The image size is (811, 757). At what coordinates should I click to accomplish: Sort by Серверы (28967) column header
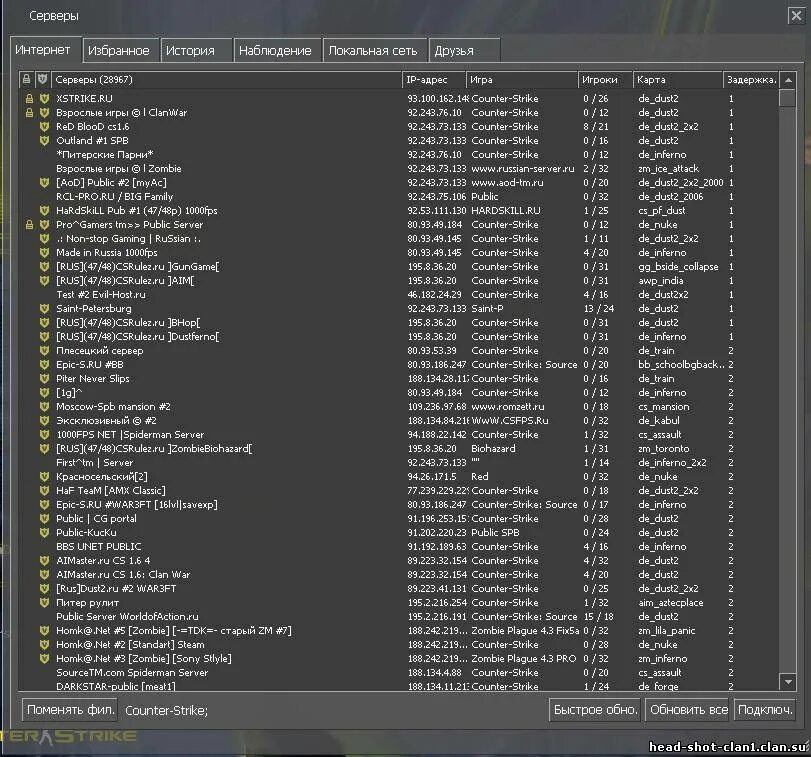227,80
